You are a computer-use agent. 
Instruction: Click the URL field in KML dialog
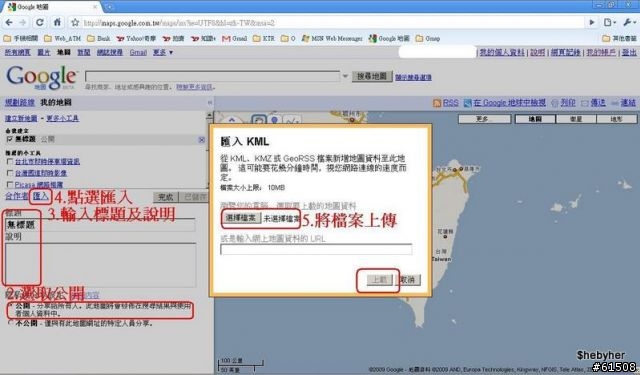click(316, 249)
